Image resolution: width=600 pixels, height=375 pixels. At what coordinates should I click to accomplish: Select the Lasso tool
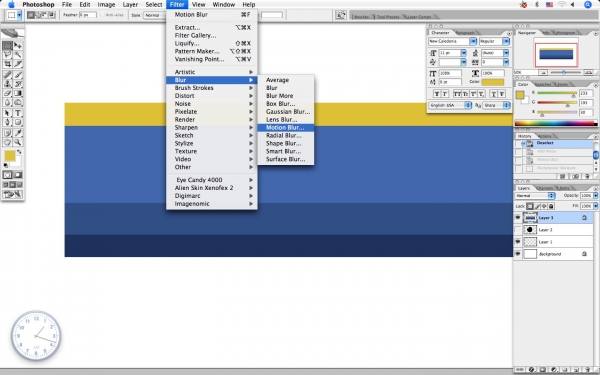[x=7, y=54]
